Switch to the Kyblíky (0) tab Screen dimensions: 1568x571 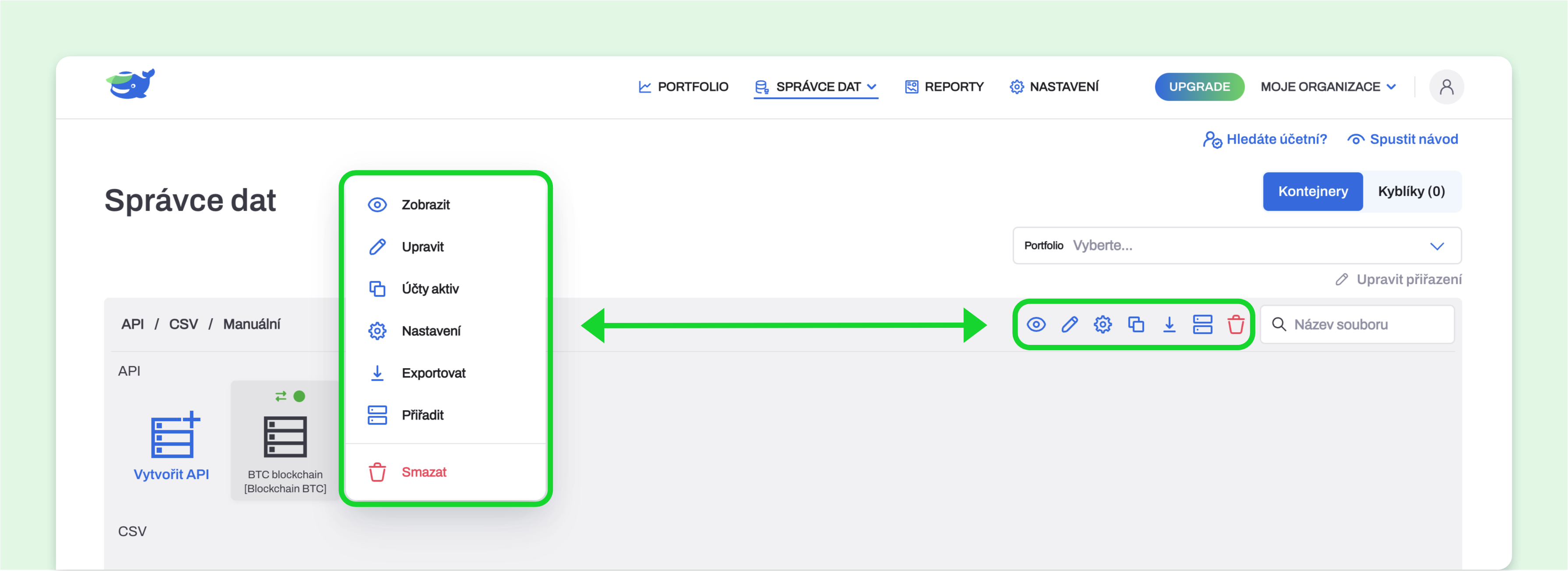[1411, 191]
